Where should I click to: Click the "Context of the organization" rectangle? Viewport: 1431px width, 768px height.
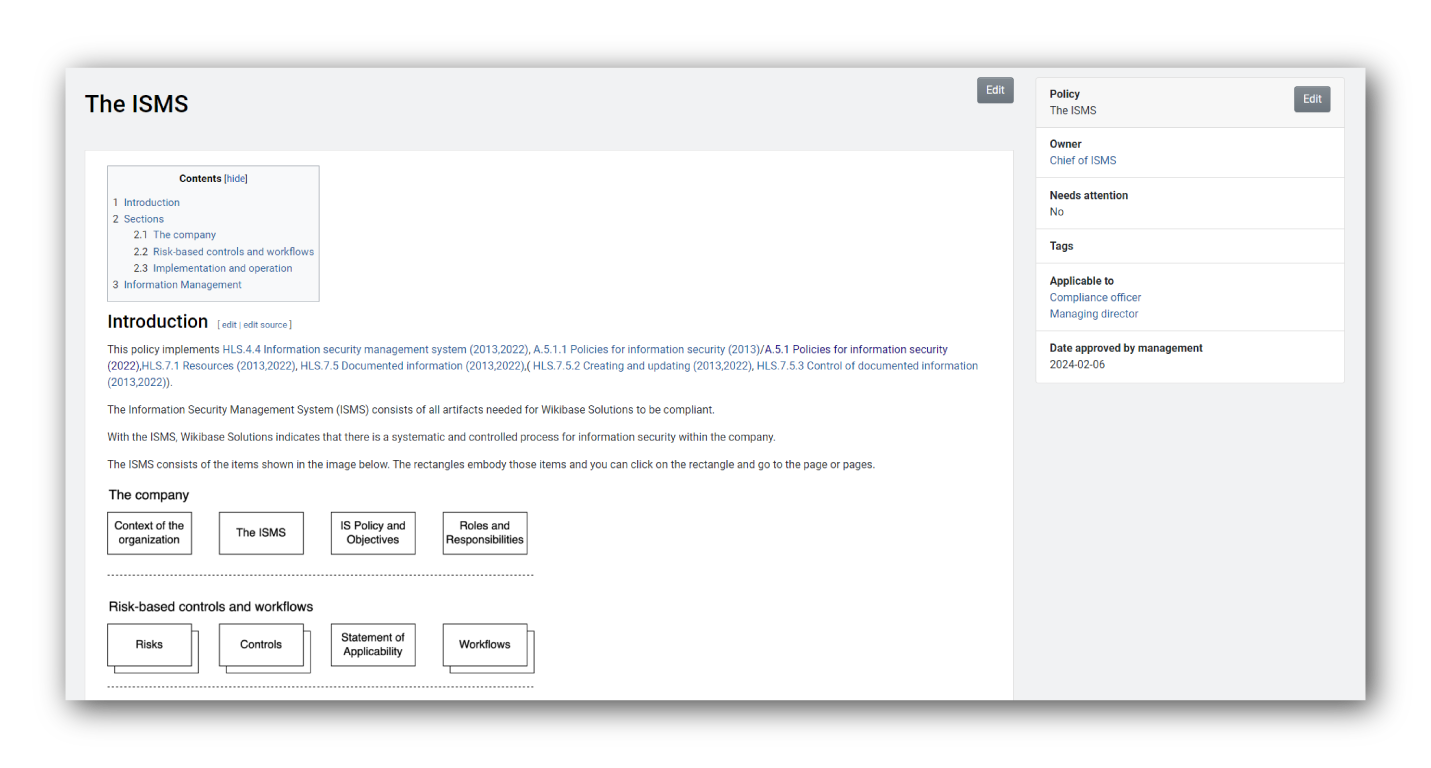(x=149, y=533)
